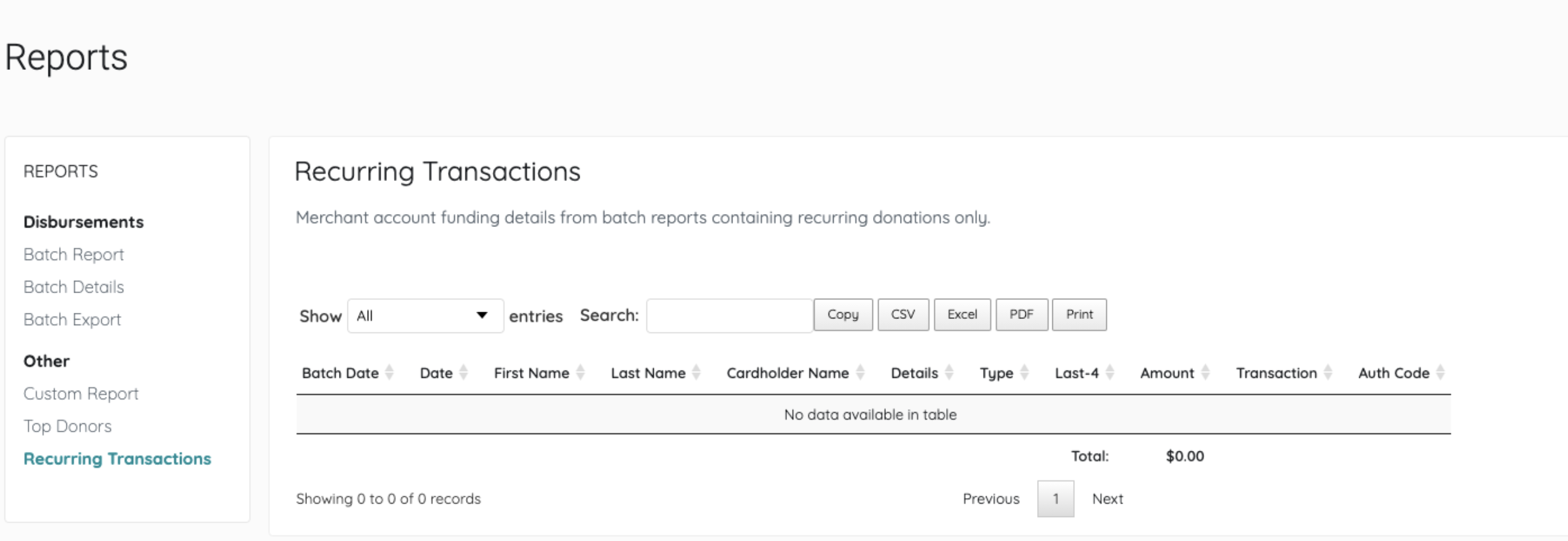Image resolution: width=1568 pixels, height=541 pixels.
Task: Click sort icon beside Details header
Action: 949,372
